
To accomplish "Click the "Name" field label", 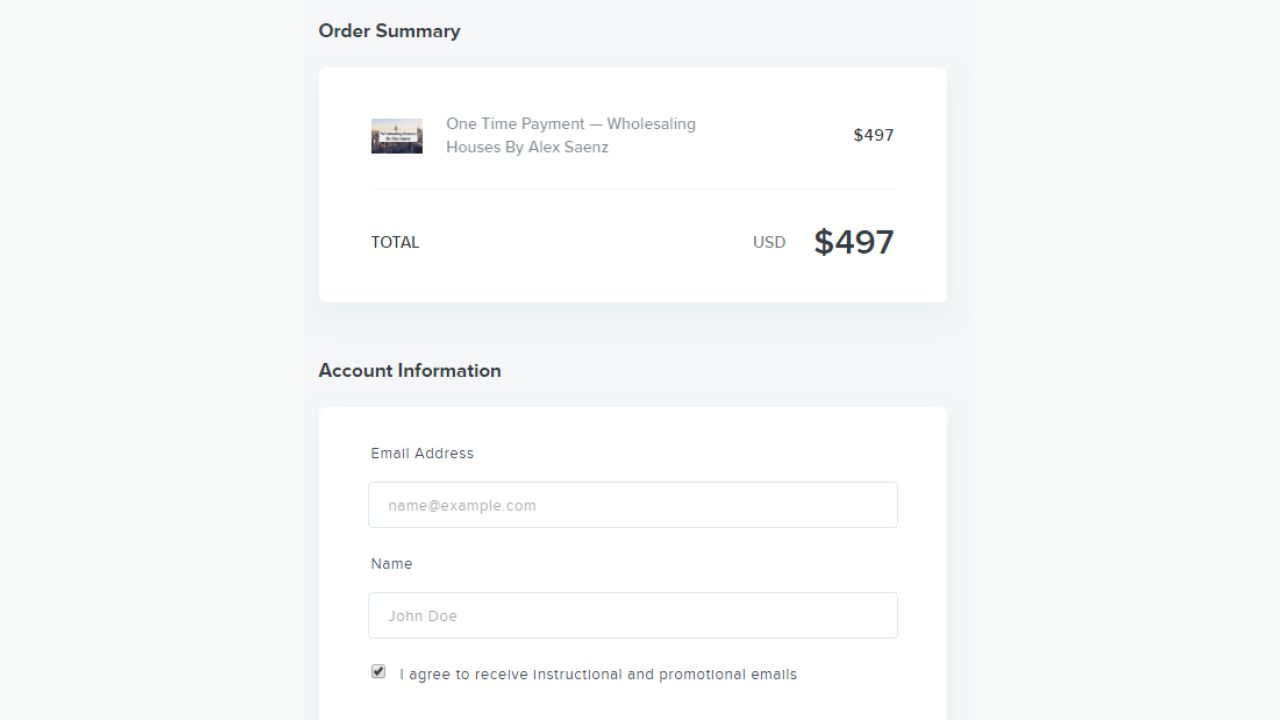I will pyautogui.click(x=391, y=564).
